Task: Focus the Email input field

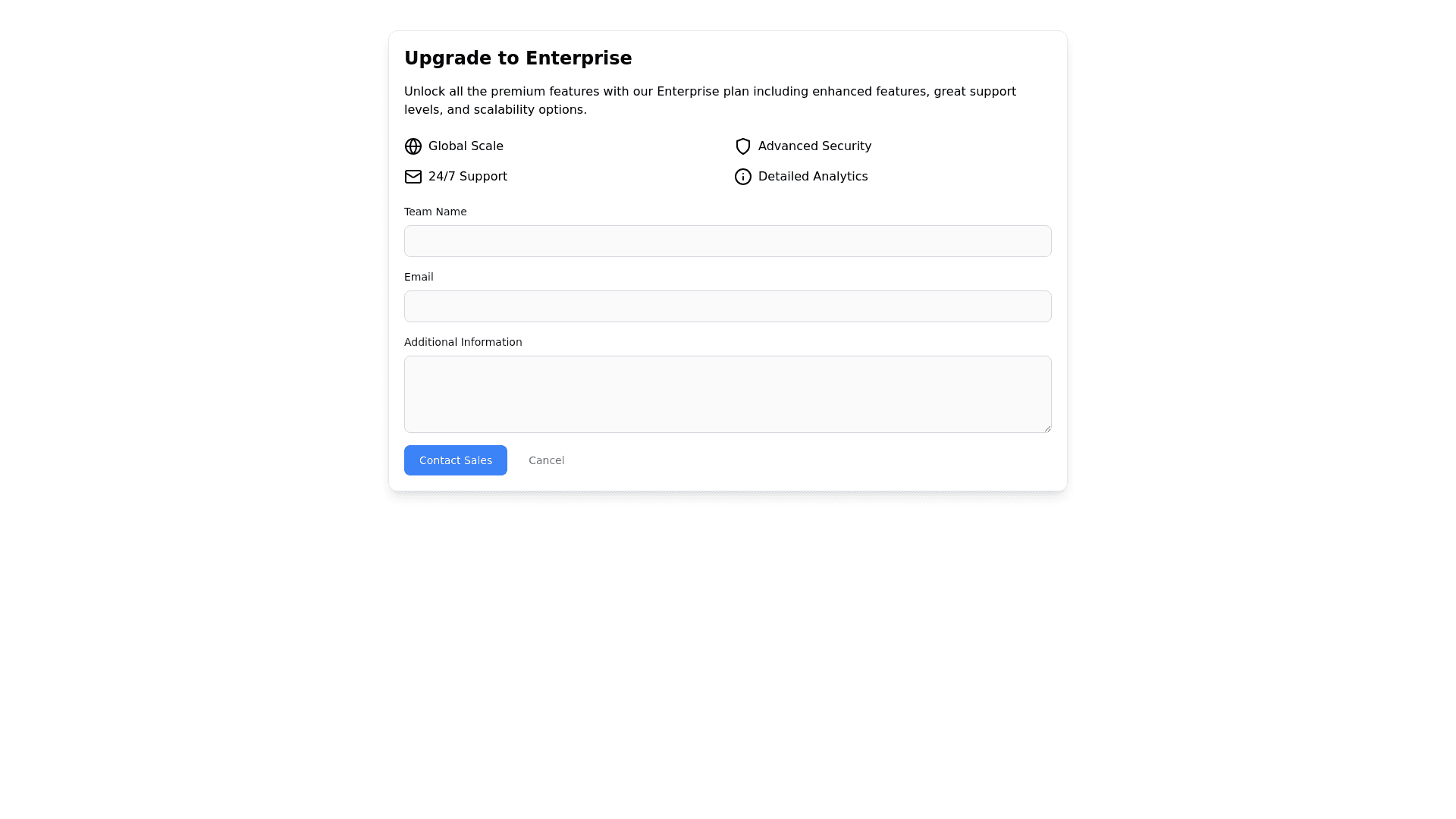Action: (727, 306)
